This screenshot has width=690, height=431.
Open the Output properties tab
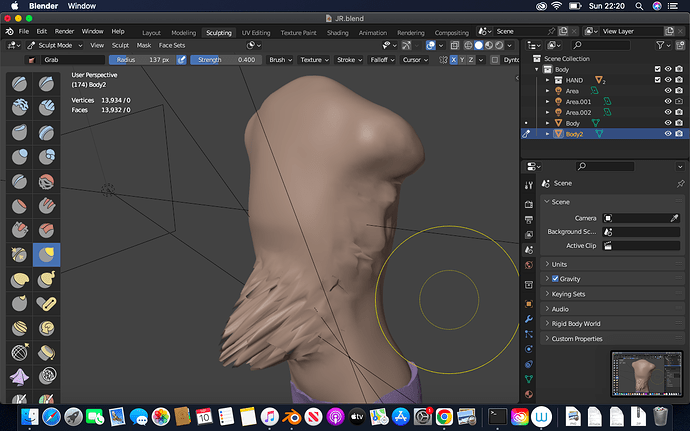click(529, 220)
